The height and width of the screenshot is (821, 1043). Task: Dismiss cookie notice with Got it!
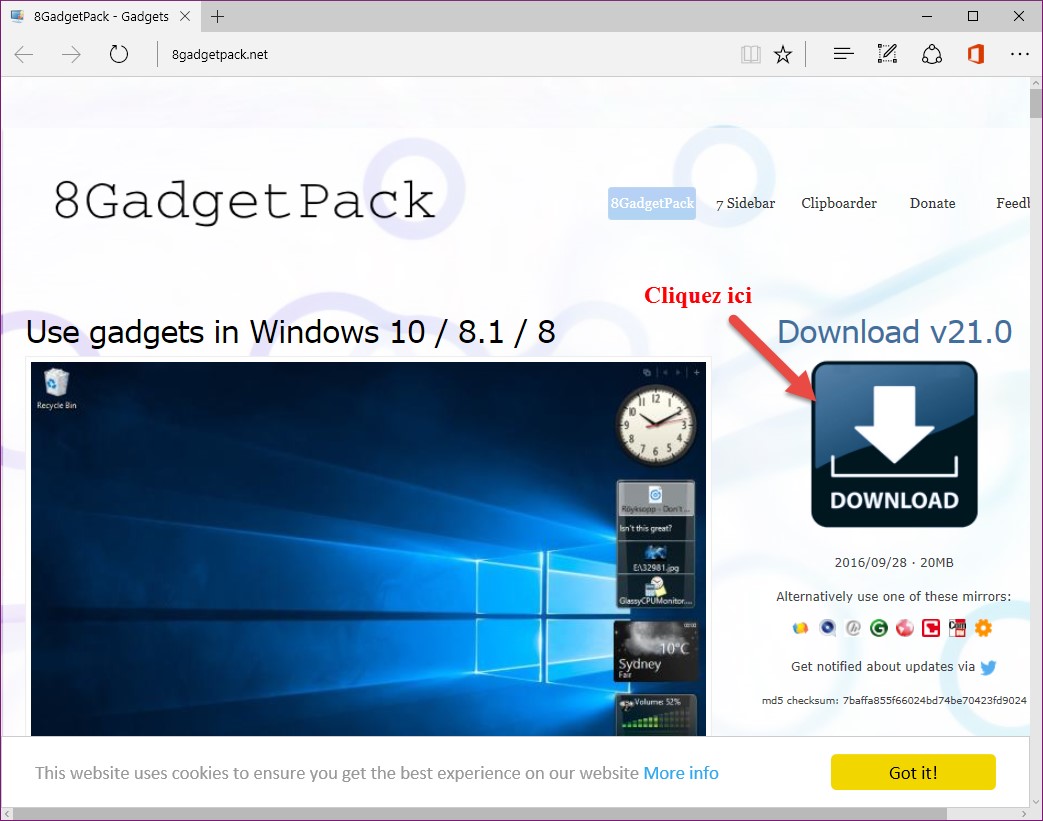[x=913, y=772]
